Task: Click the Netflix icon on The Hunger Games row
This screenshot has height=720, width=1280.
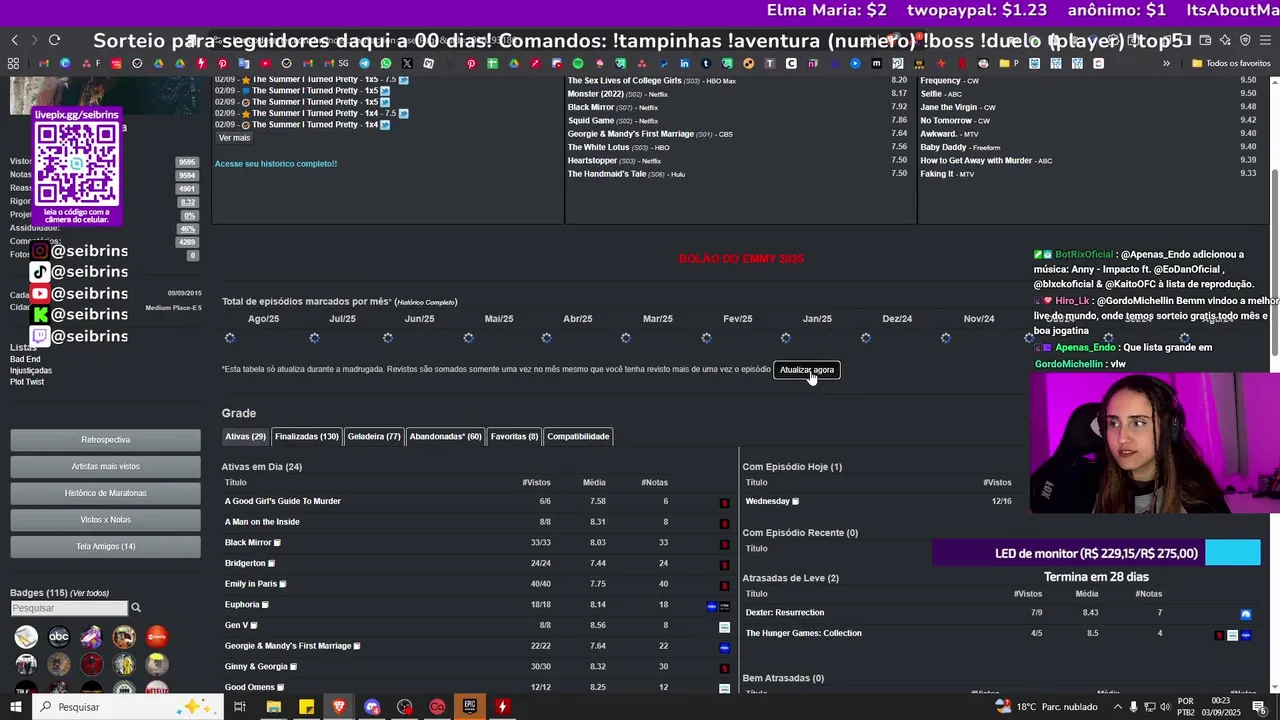Action: tap(1219, 635)
